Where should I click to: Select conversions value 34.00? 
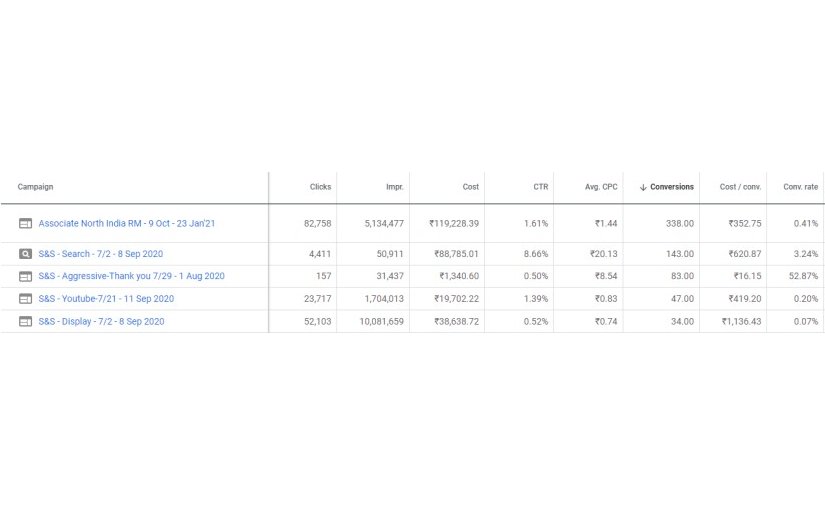point(682,321)
